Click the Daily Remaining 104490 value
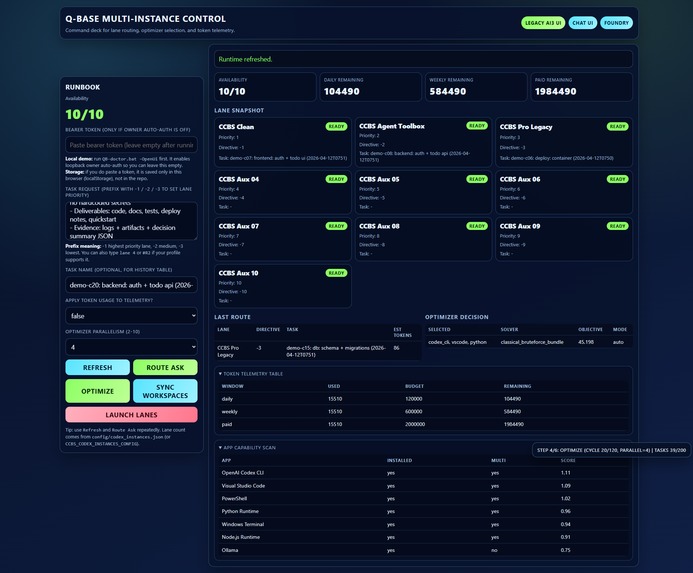The height and width of the screenshot is (573, 693). tap(342, 92)
